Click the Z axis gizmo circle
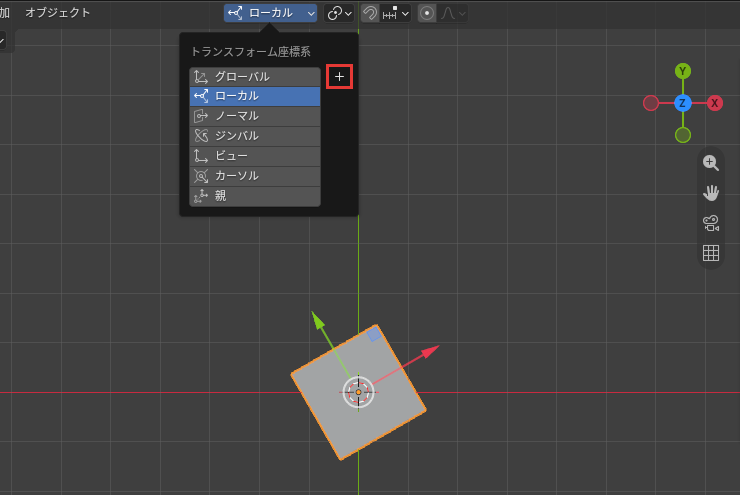This screenshot has height=495, width=740. 682,103
